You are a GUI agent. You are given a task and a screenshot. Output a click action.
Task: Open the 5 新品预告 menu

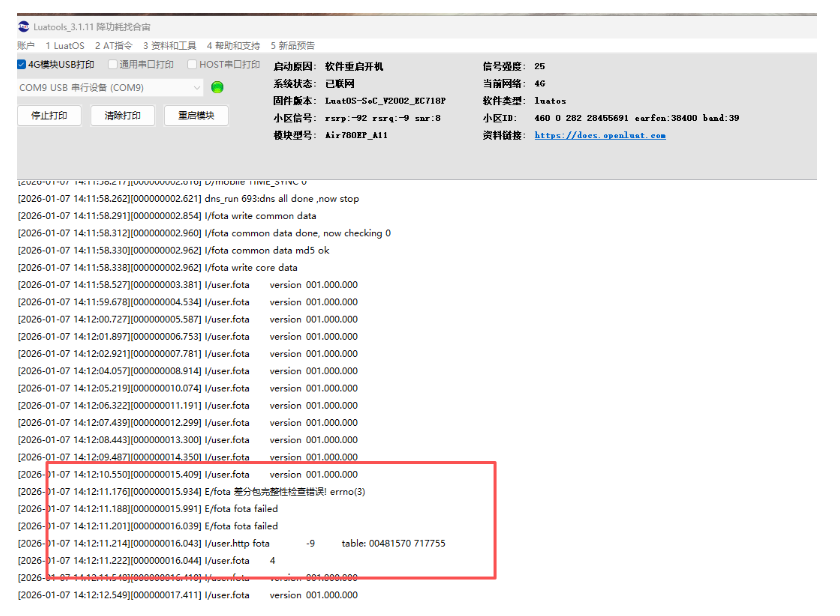[x=292, y=46]
